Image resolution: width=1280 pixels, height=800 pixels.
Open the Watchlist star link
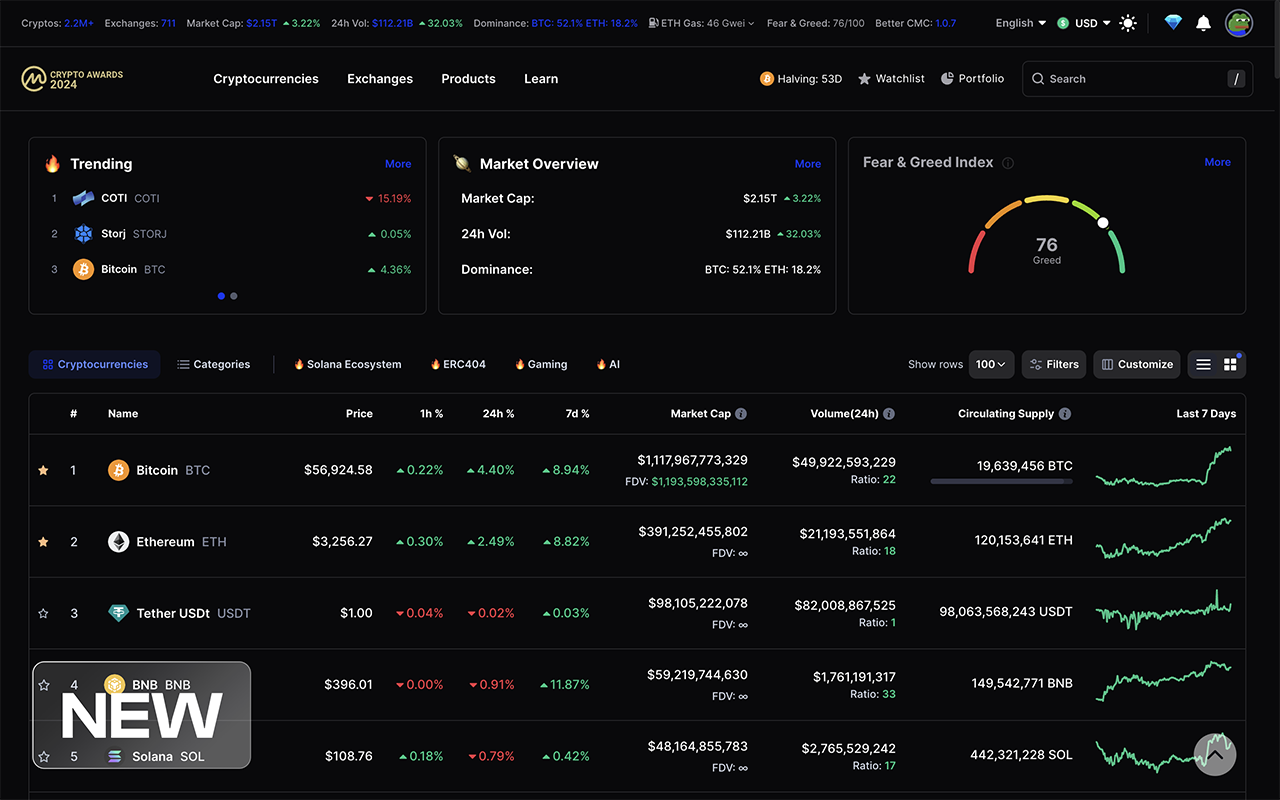click(891, 79)
